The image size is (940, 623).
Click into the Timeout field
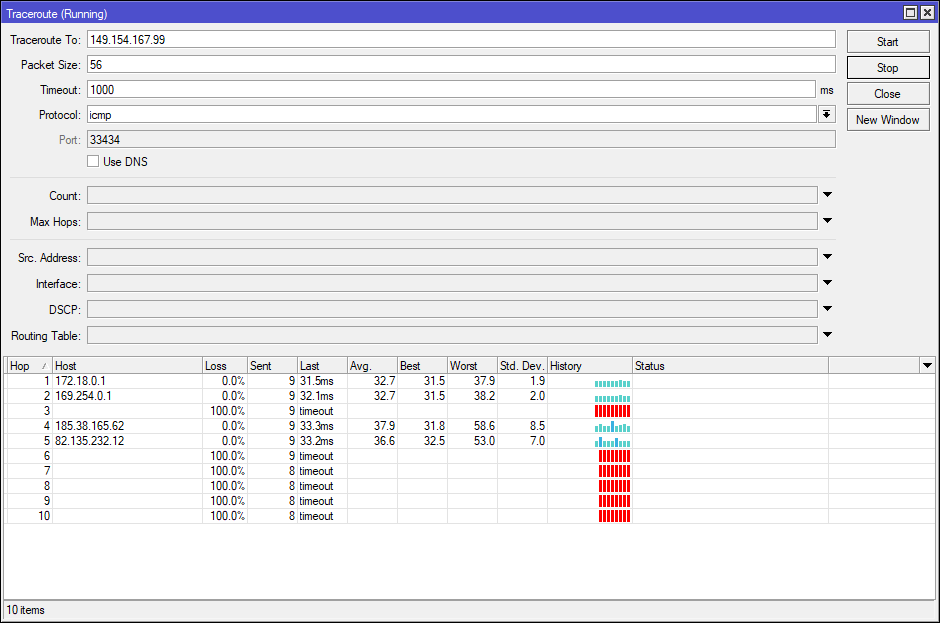pos(451,90)
